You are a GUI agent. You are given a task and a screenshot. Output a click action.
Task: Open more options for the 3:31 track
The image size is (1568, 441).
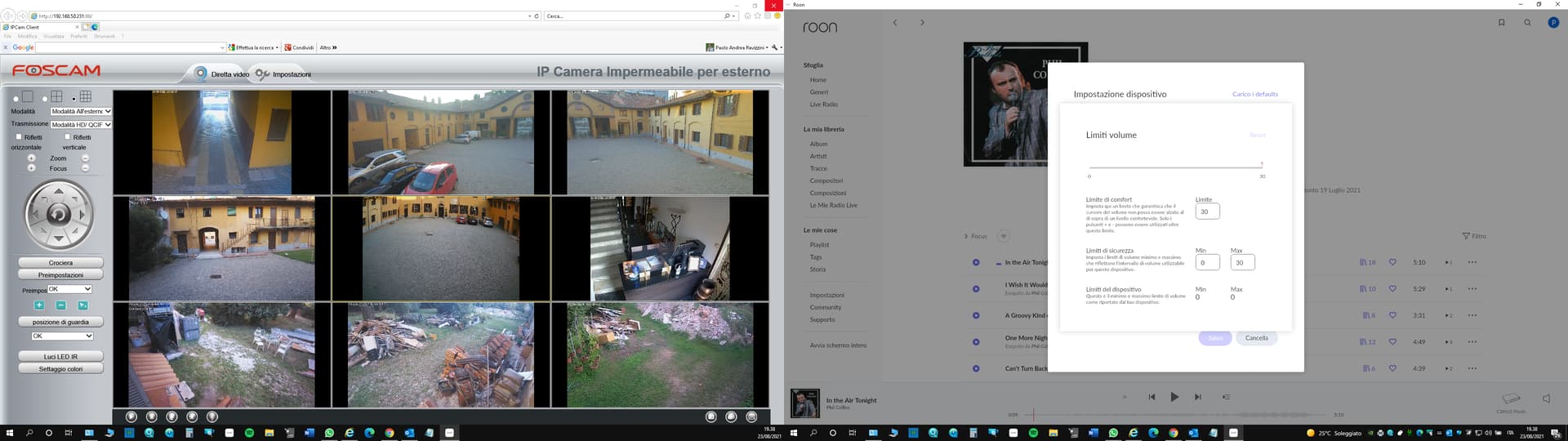coord(1472,315)
